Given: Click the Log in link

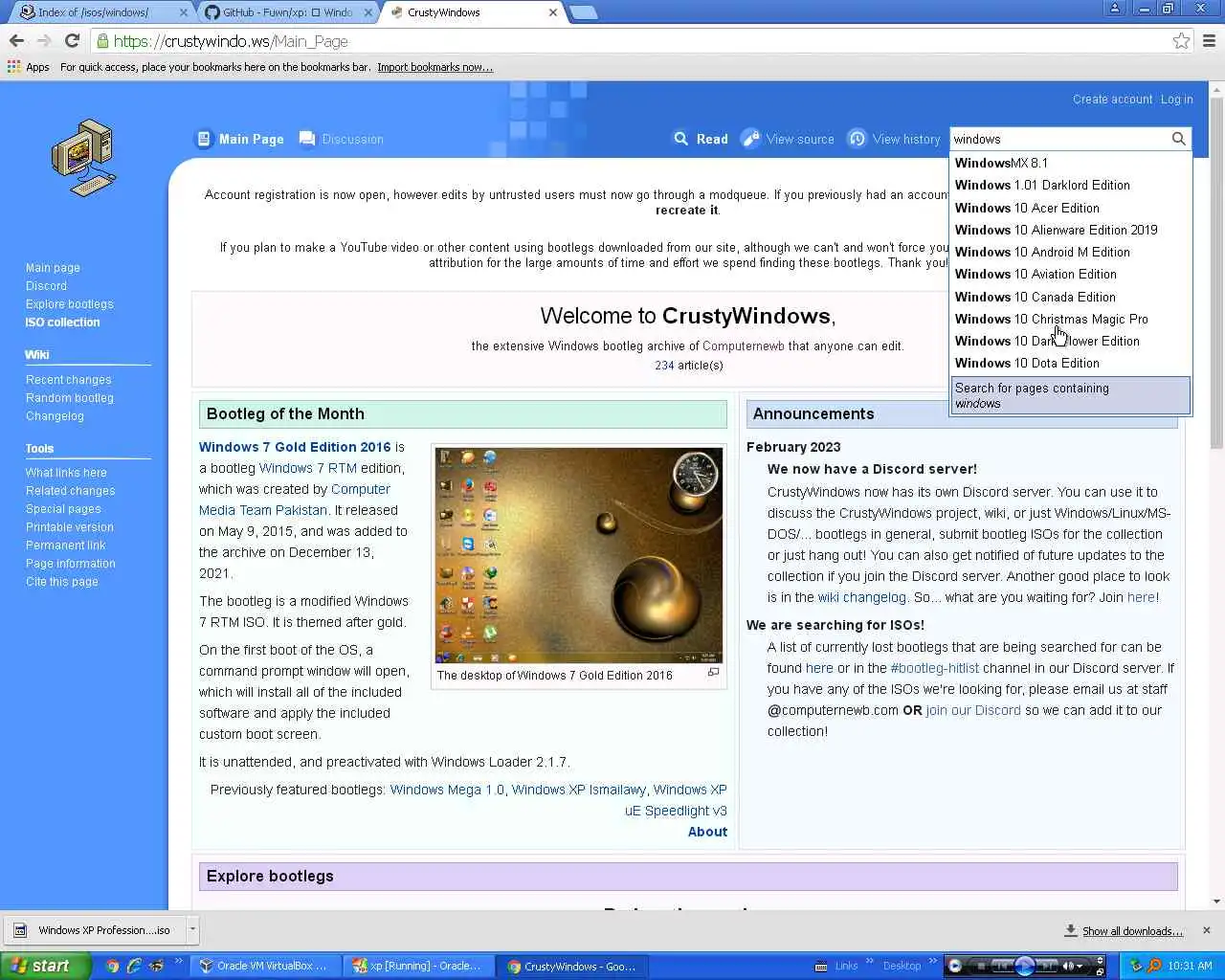Looking at the screenshot, I should coord(1176,100).
